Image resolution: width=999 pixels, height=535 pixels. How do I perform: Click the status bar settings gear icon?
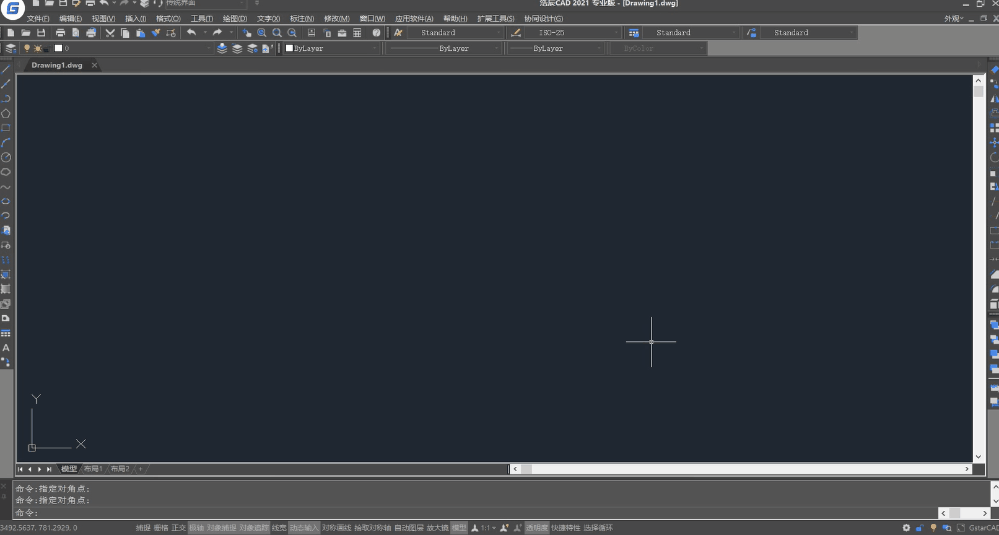click(907, 528)
